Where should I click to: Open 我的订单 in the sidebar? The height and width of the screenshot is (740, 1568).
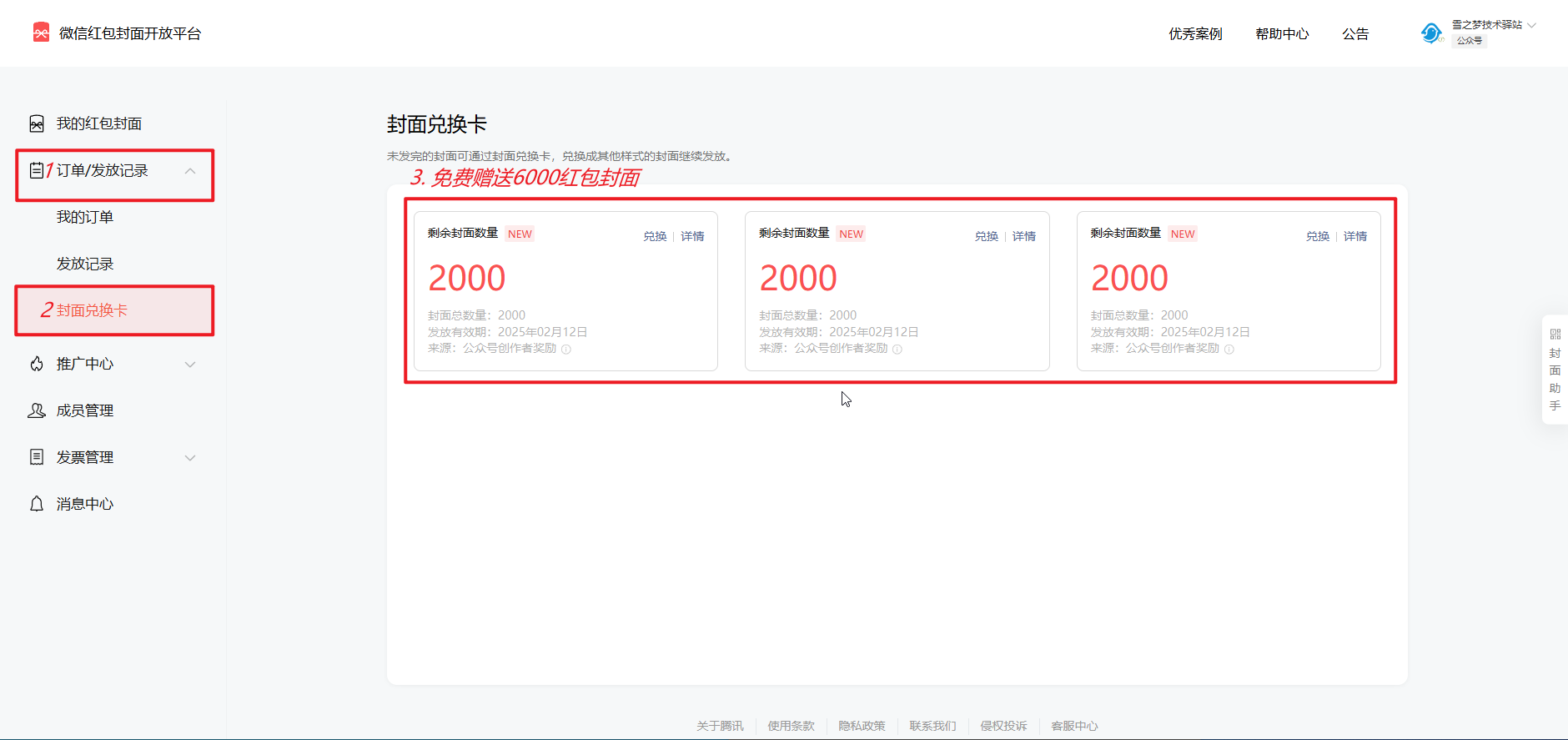click(x=85, y=218)
